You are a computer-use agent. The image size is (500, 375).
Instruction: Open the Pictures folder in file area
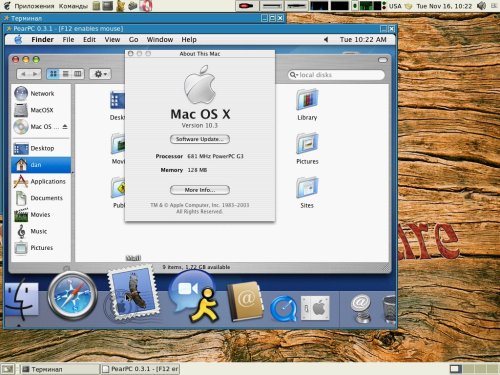pyautogui.click(x=307, y=148)
